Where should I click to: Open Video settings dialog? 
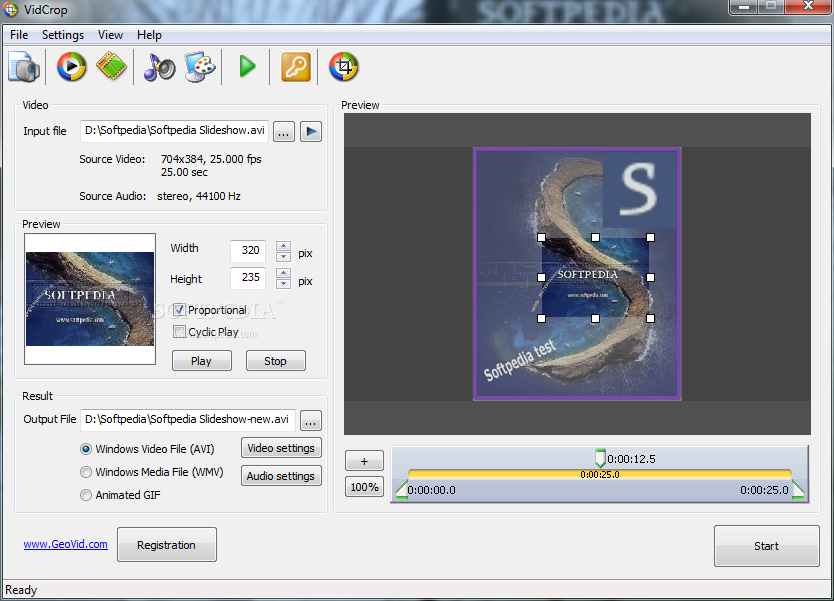click(x=281, y=448)
